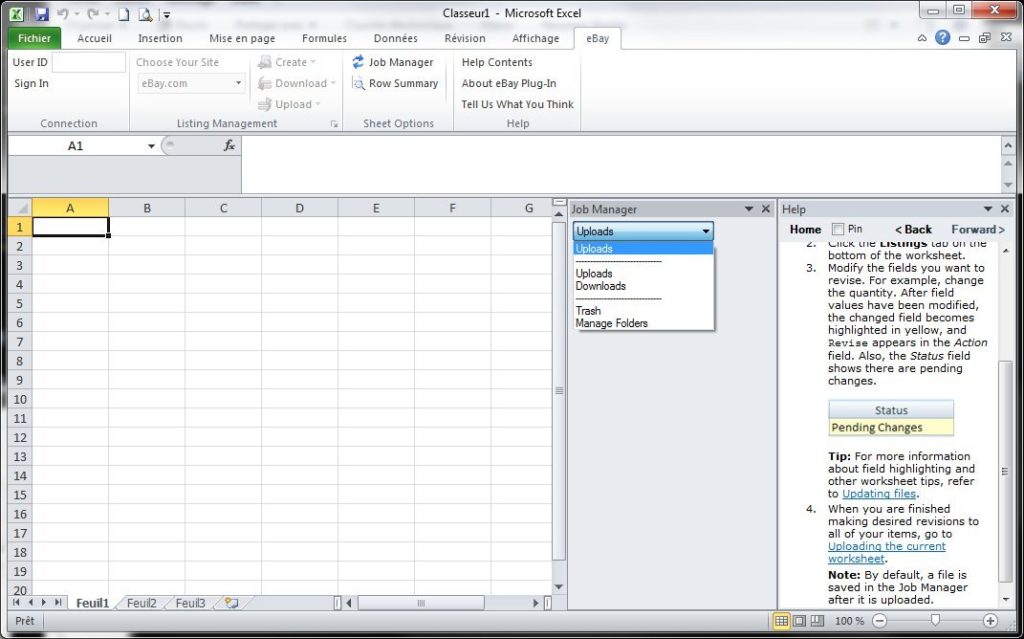
Task: Click the Create listing ribbon button
Action: tap(287, 62)
